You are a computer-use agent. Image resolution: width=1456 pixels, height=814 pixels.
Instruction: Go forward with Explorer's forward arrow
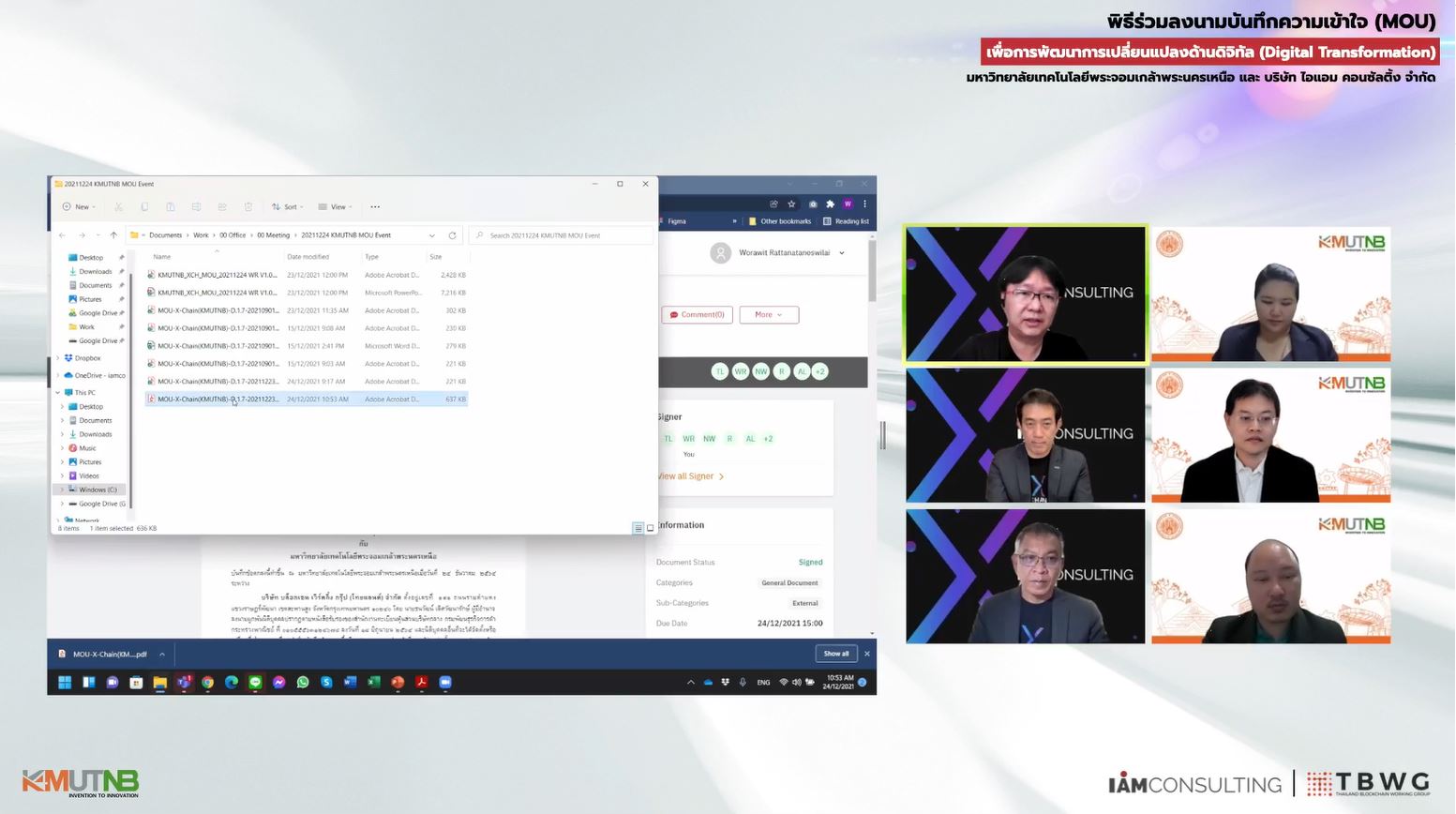82,235
